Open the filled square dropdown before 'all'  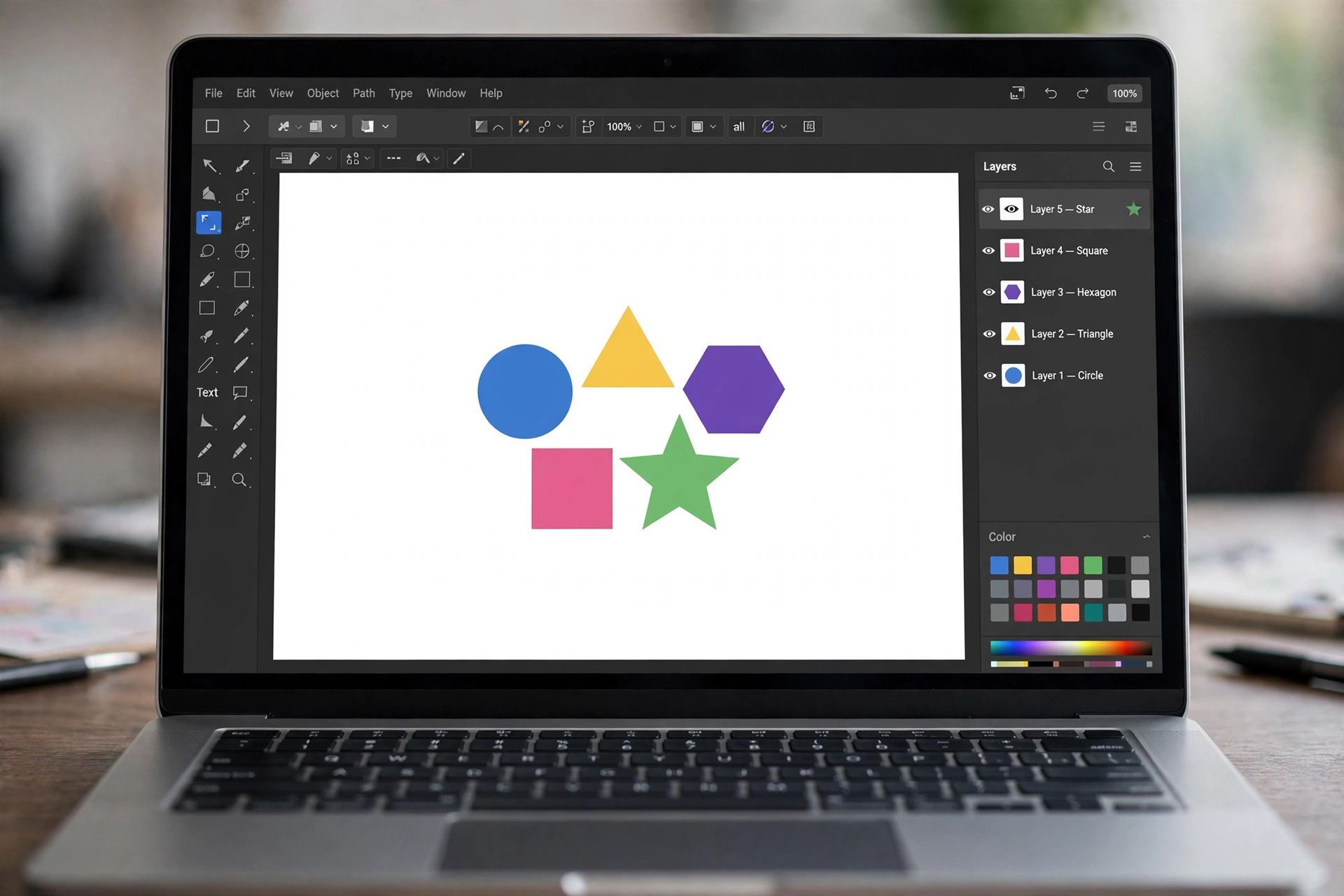click(x=713, y=127)
